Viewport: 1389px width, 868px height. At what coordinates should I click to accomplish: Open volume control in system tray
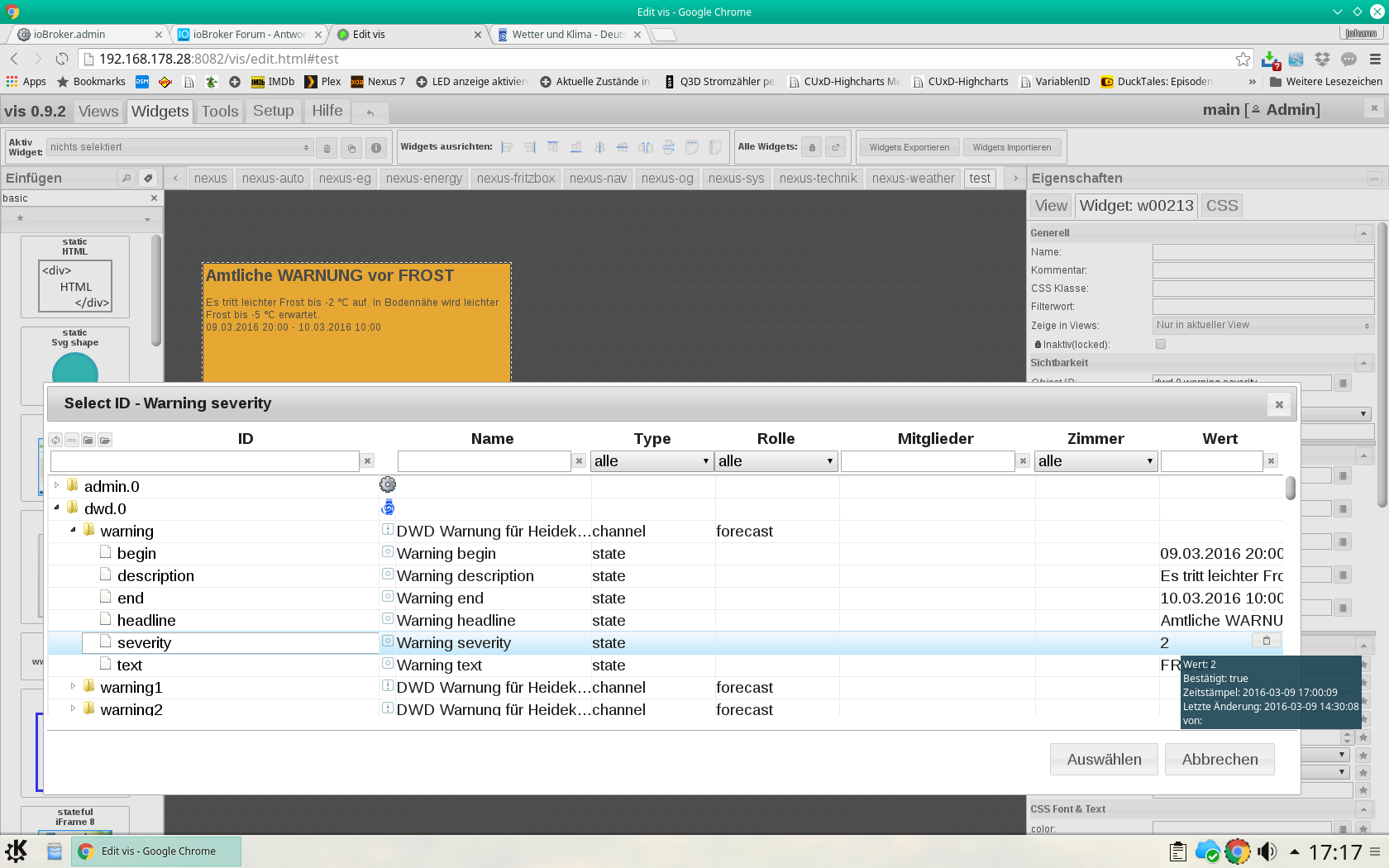coord(1267,851)
